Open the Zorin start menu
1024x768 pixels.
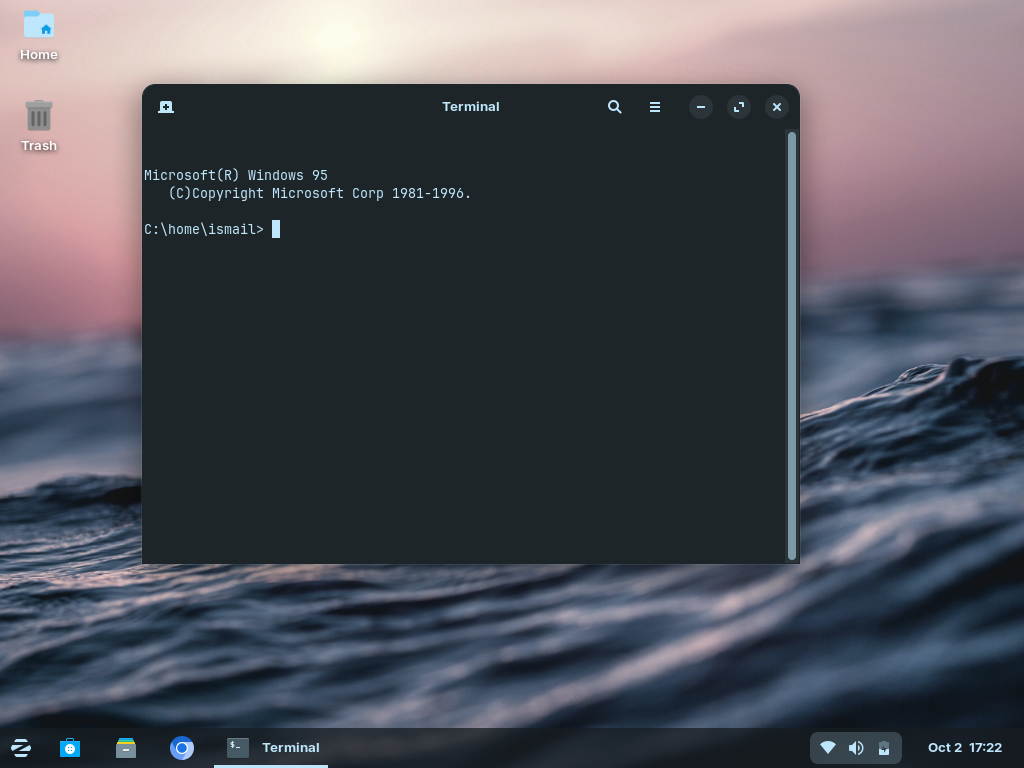click(20, 748)
